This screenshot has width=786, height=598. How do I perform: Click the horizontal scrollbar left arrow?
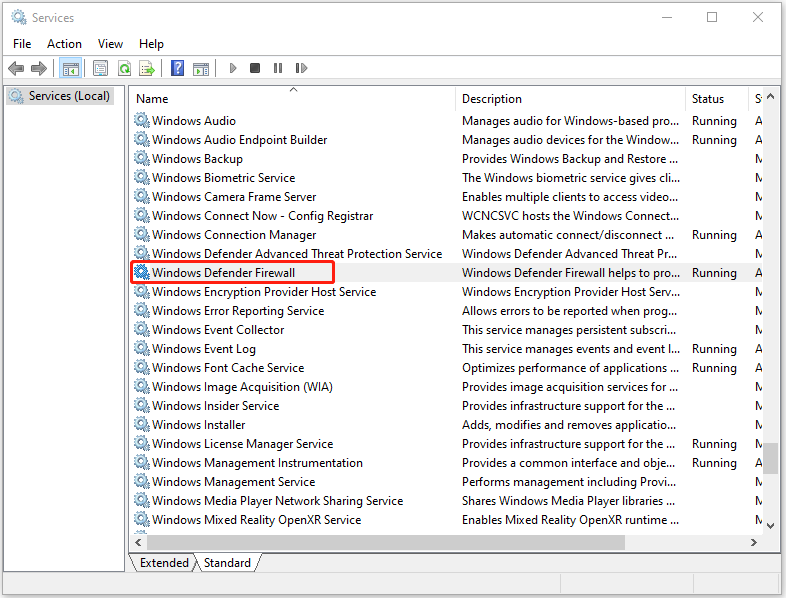[138, 542]
